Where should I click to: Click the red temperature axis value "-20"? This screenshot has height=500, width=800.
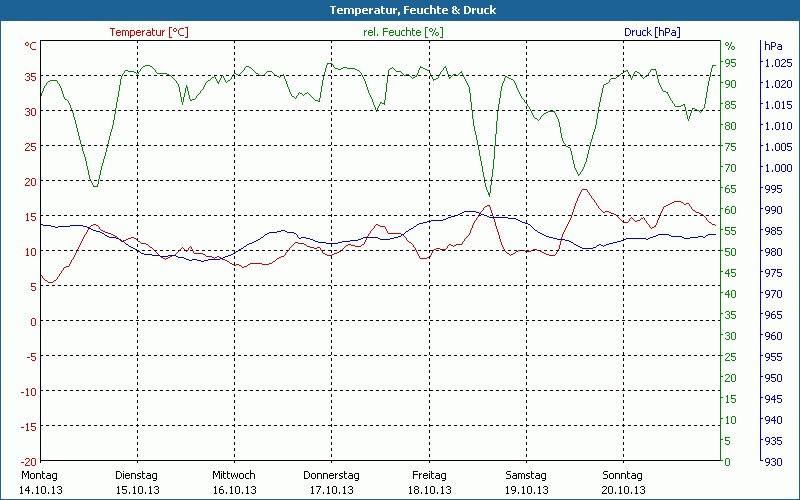29,461
